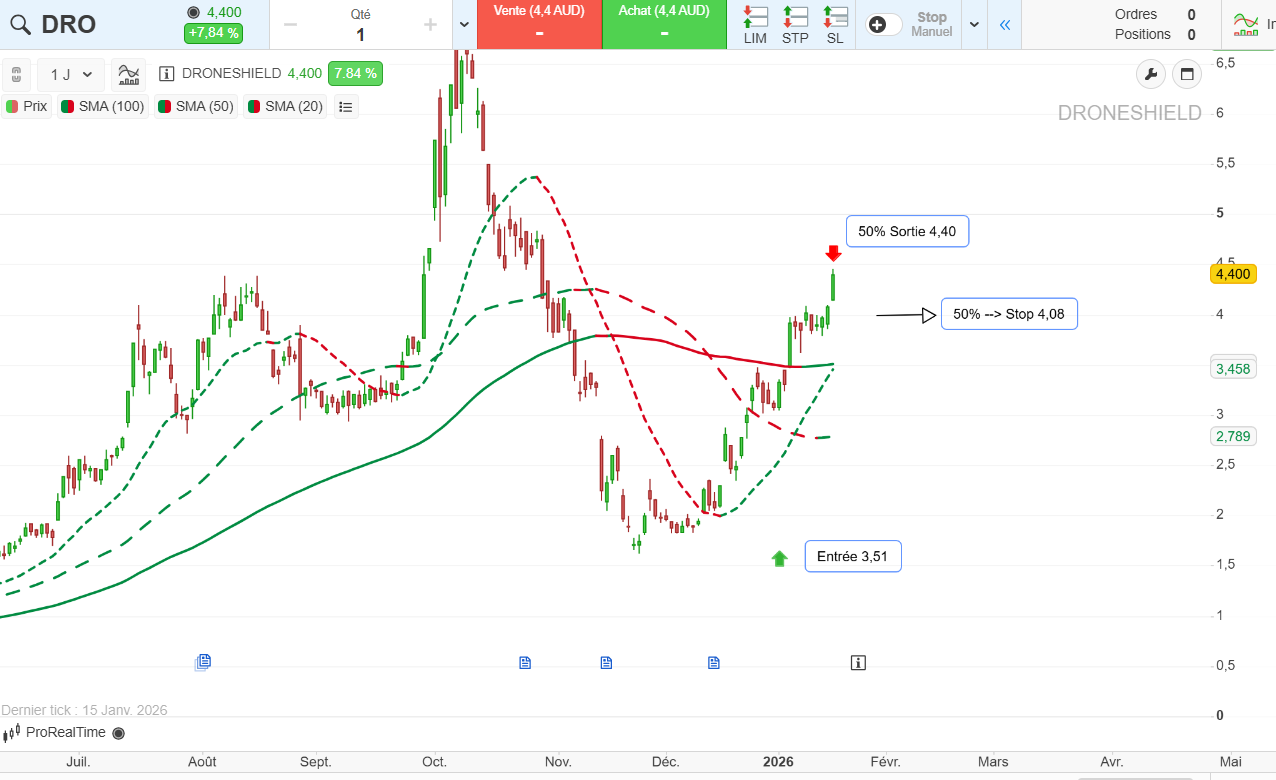Select the red down arrow marker
The width and height of the screenshot is (1276, 780).
pyautogui.click(x=833, y=254)
